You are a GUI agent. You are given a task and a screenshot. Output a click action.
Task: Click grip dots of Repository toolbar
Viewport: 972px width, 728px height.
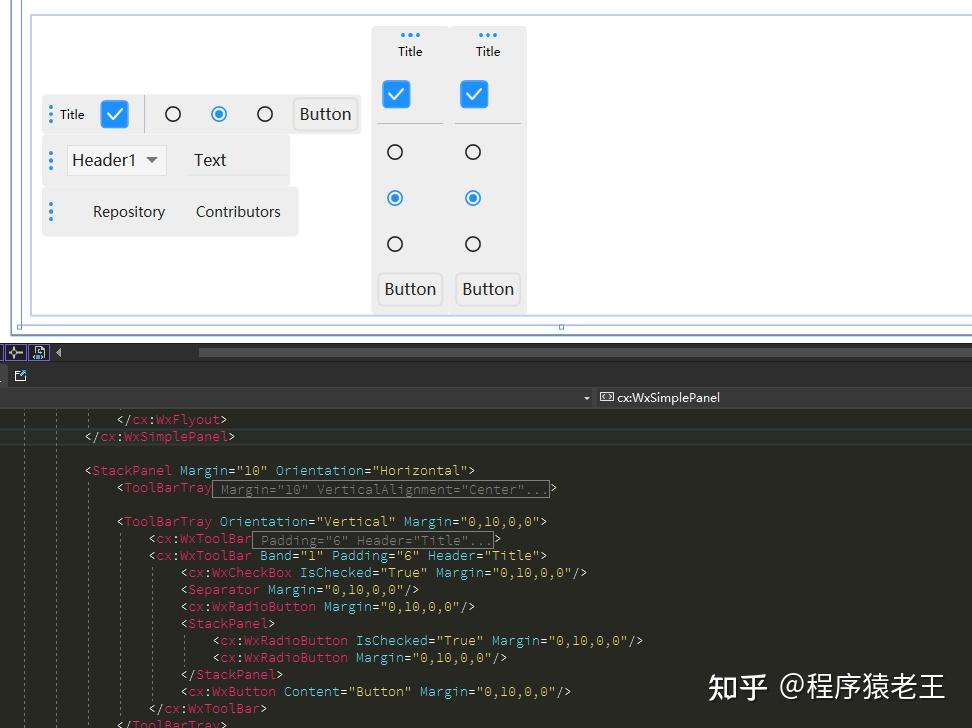point(51,211)
